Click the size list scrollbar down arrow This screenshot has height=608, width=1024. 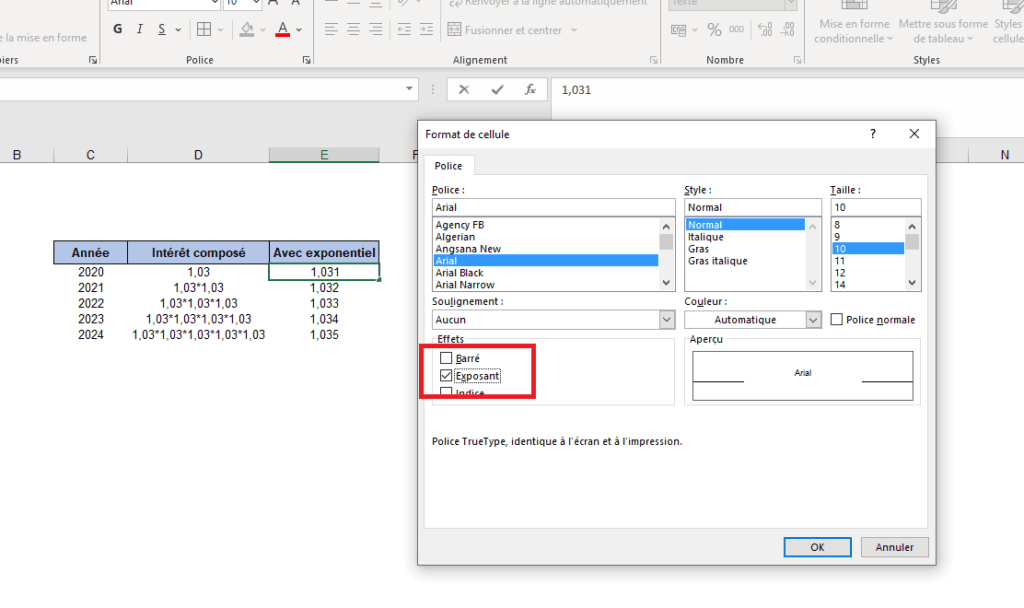pos(912,283)
